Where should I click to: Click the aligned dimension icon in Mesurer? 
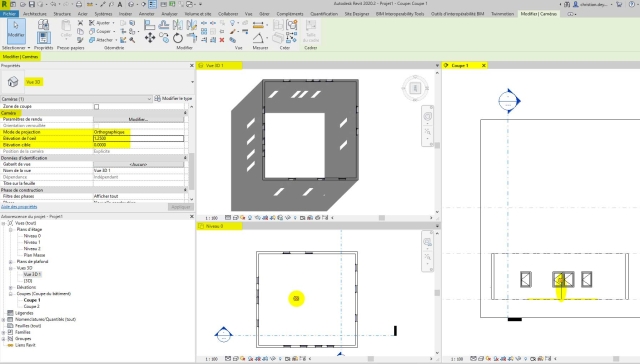click(x=258, y=26)
